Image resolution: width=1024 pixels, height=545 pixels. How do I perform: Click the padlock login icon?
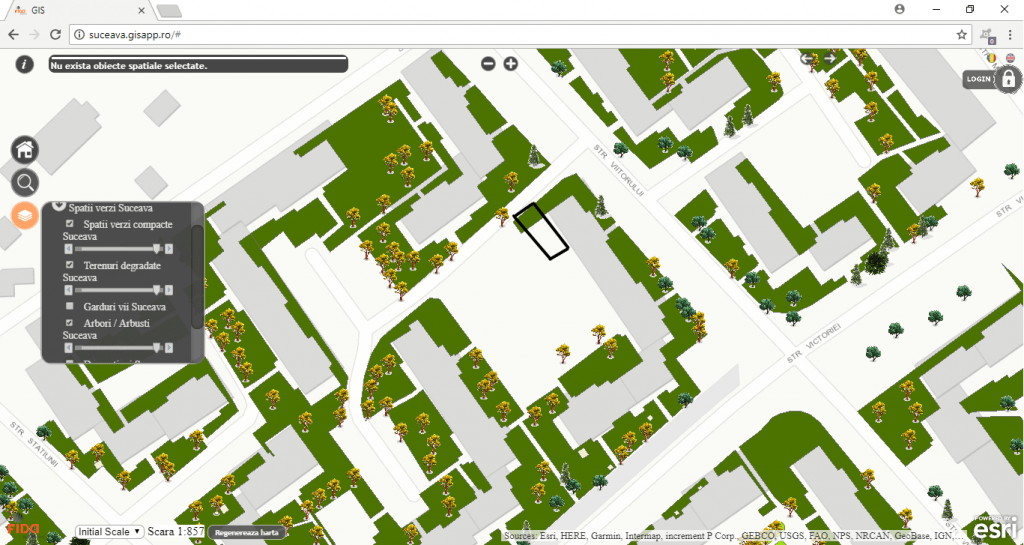(1009, 79)
